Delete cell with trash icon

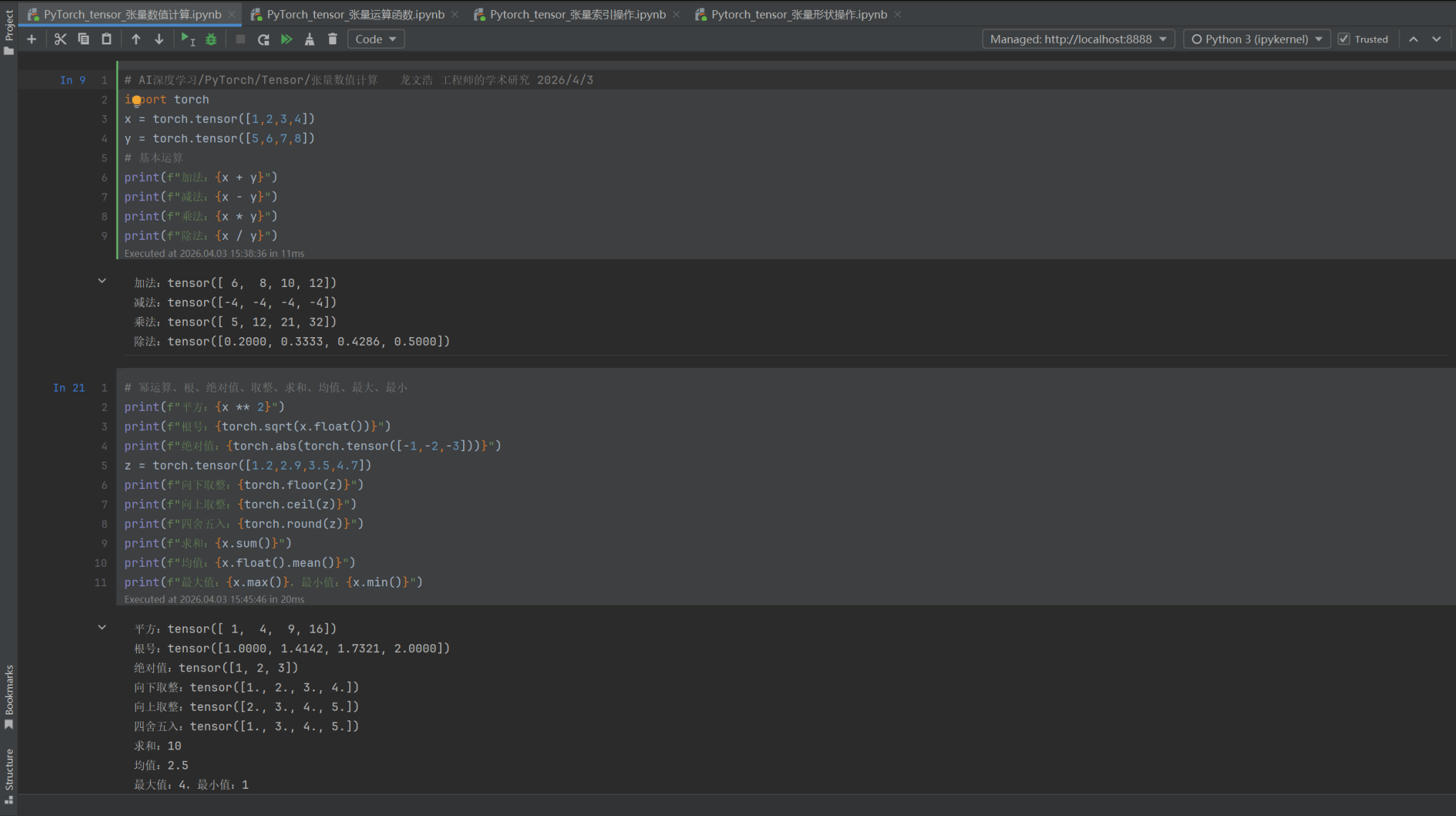pos(332,39)
